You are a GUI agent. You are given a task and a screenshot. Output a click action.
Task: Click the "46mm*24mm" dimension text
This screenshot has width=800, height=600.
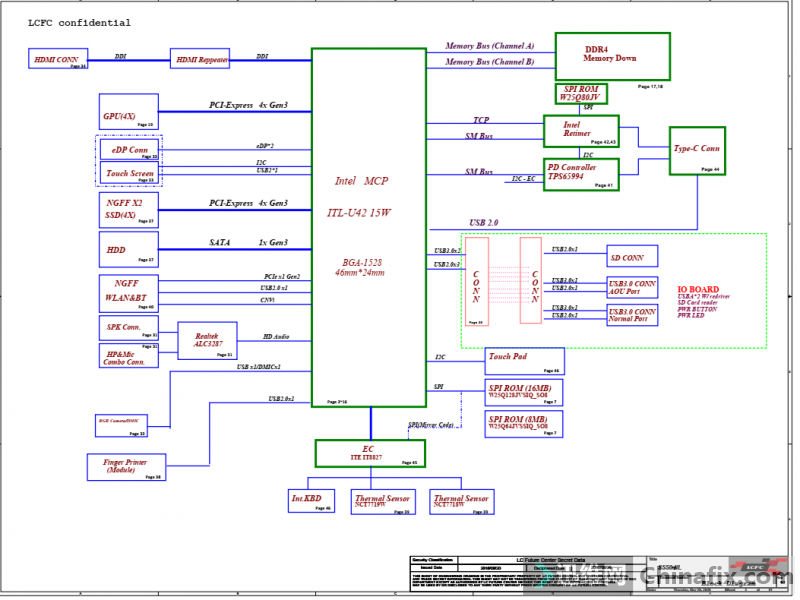360,272
